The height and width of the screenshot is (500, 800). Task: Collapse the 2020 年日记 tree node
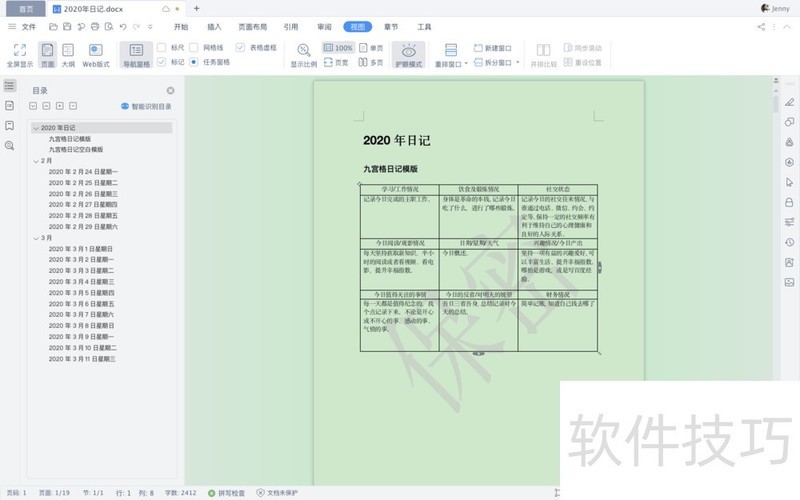coord(35,128)
